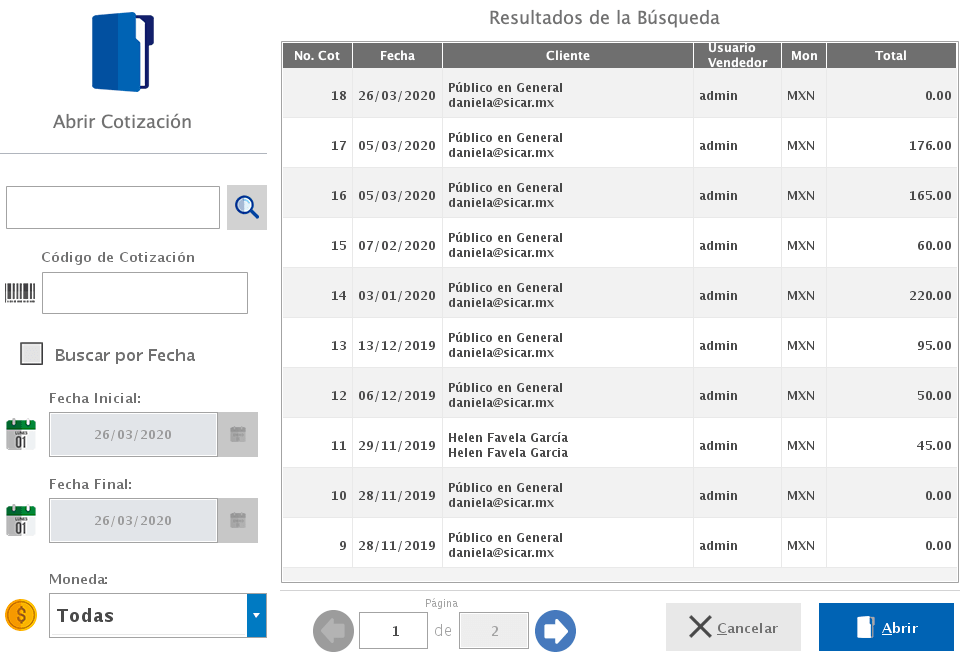Click the Página number input field
This screenshot has height=653, width=967.
coord(393,630)
